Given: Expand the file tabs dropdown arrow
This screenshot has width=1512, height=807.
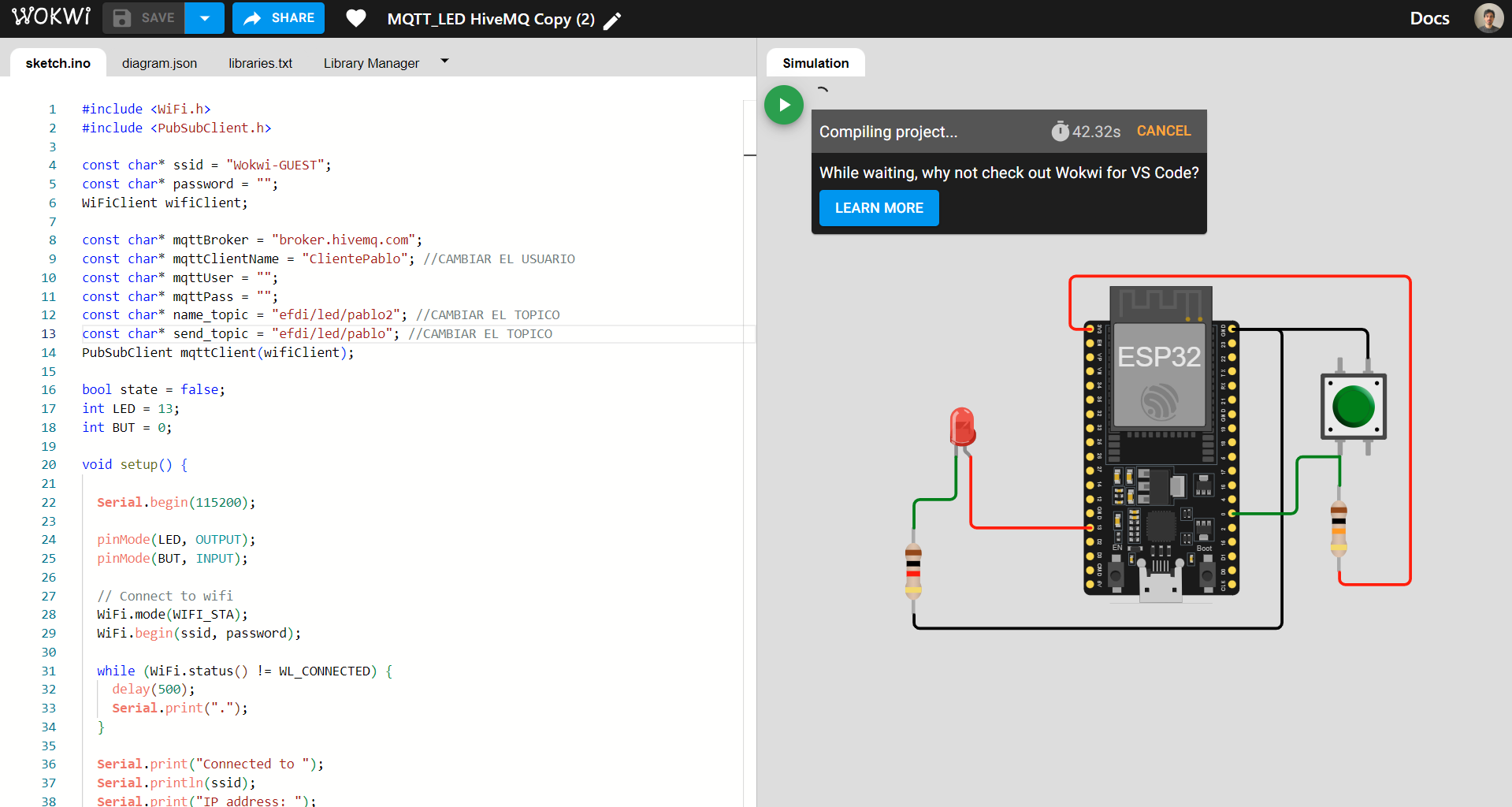Looking at the screenshot, I should click(x=444, y=61).
